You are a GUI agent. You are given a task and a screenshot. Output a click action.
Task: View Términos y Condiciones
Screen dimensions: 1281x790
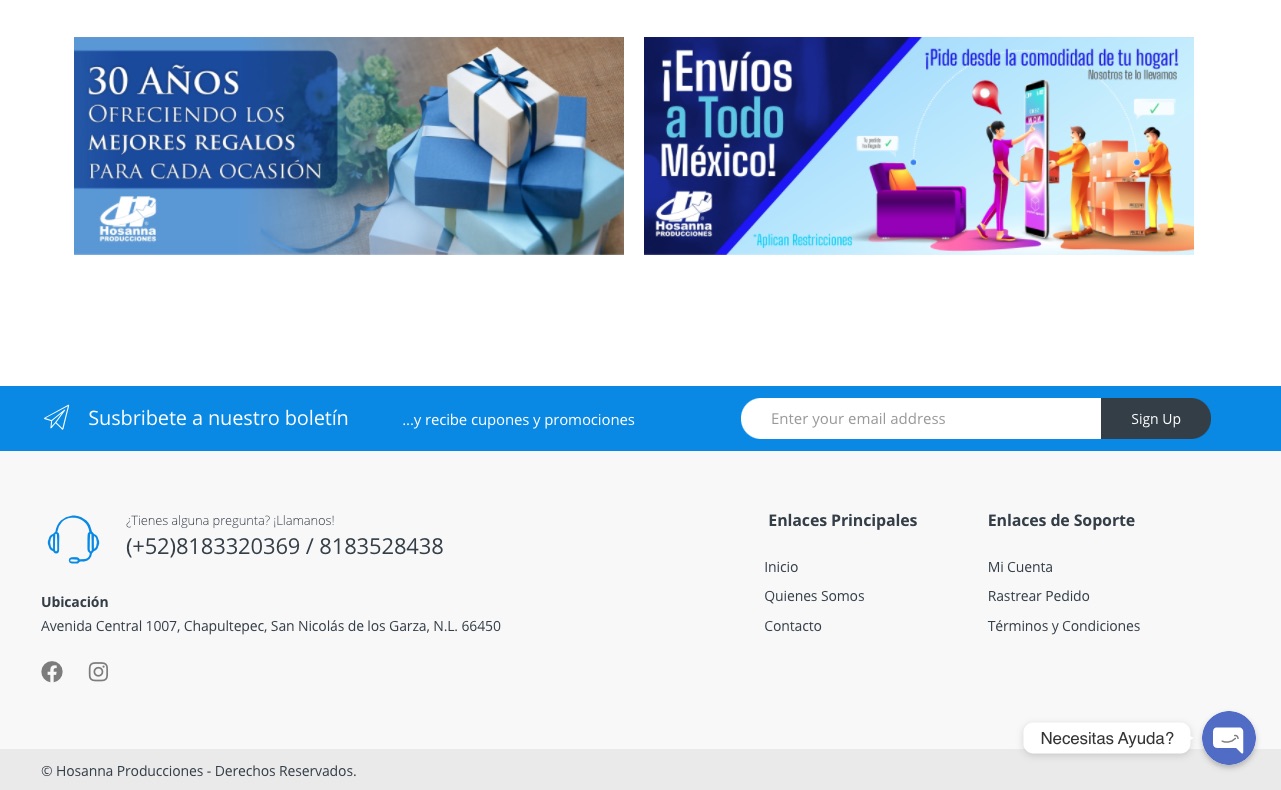[1063, 626]
